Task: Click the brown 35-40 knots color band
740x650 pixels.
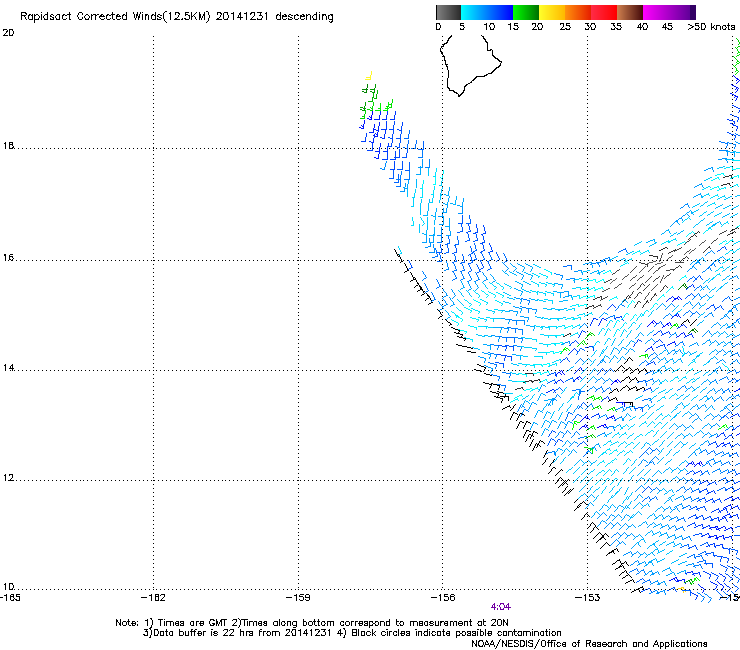Action: tap(630, 12)
